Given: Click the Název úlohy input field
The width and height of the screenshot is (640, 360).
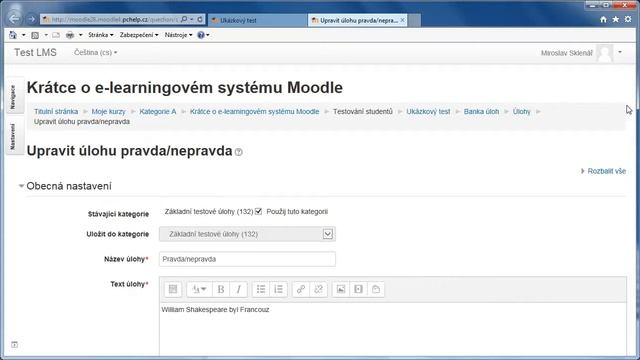Looking at the screenshot, I should [x=247, y=259].
